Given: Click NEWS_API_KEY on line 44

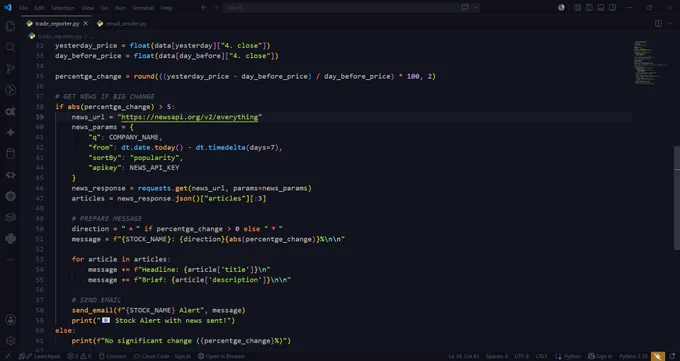Looking at the screenshot, I should [154, 167].
